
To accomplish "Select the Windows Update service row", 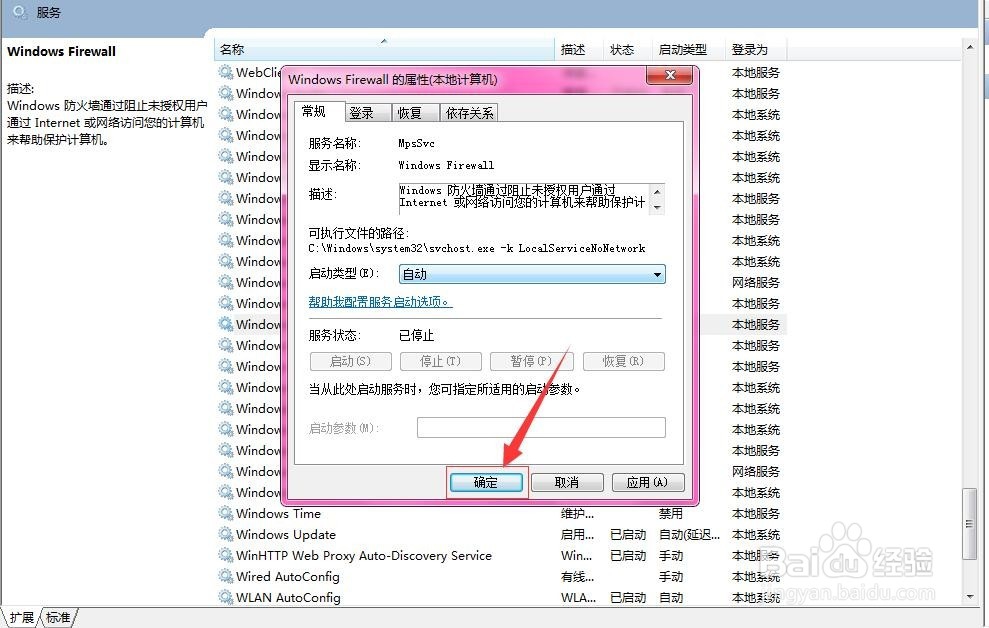I will 501,534.
